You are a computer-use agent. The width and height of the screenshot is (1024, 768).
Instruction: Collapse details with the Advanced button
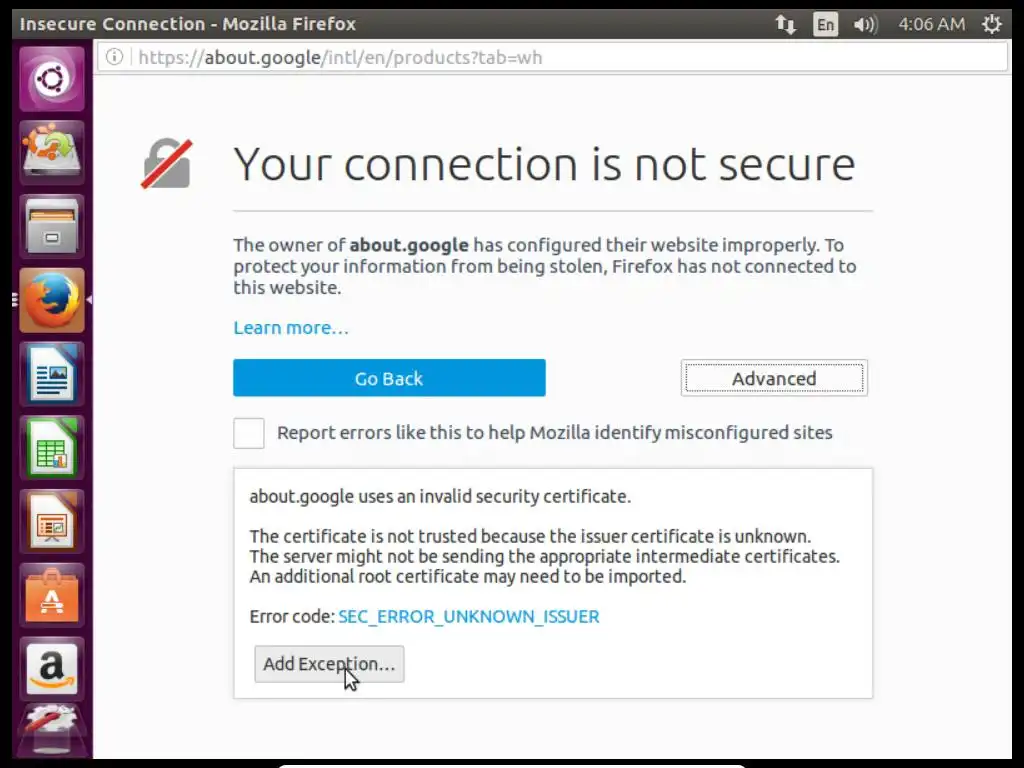pos(774,378)
